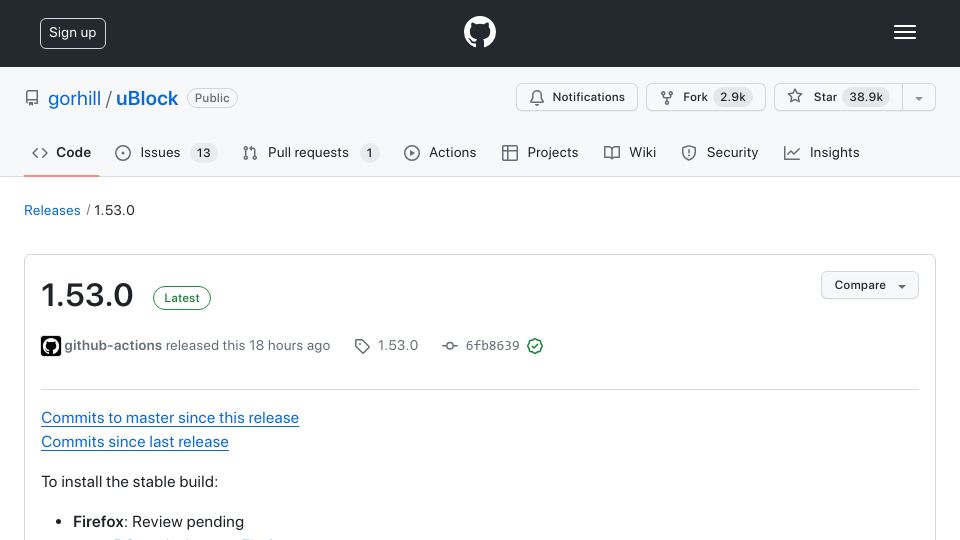
Task: Switch to the Code tab
Action: [61, 152]
